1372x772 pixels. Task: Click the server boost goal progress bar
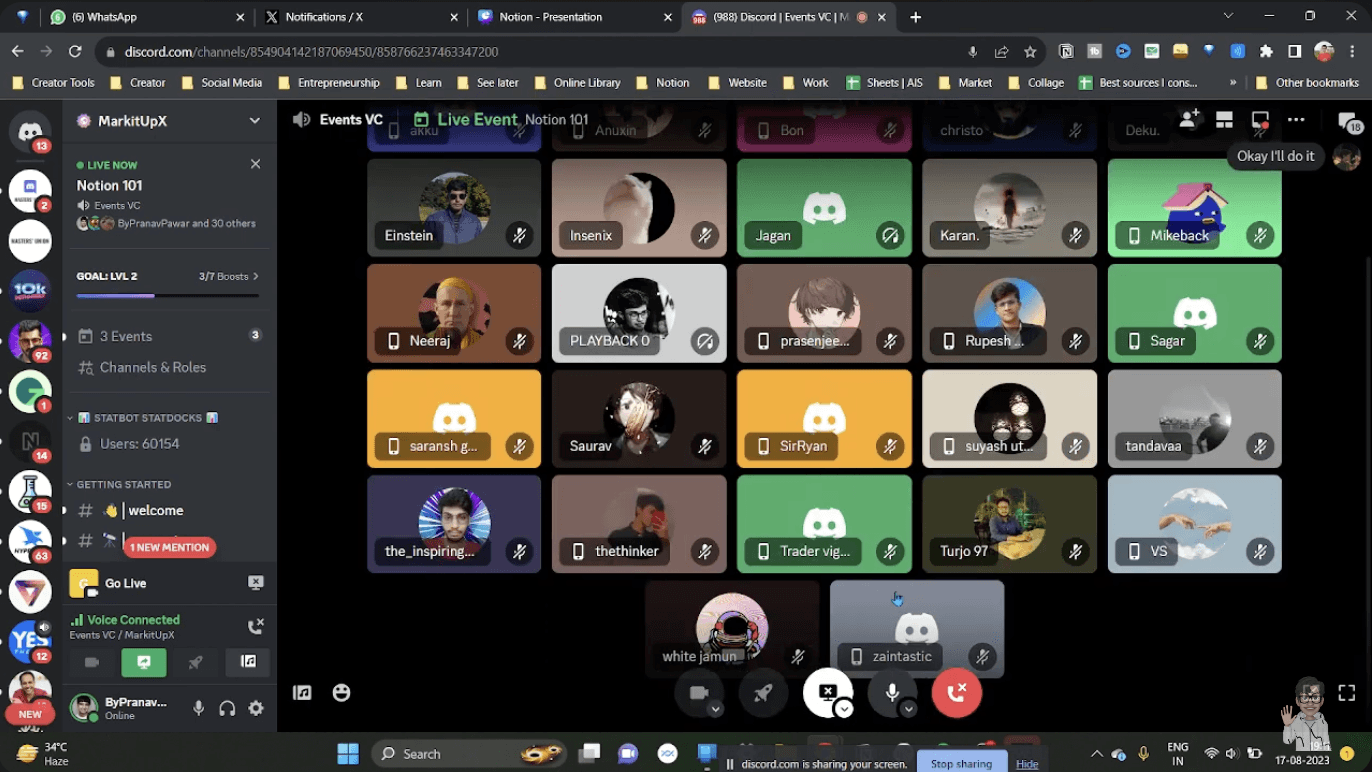tap(168, 296)
